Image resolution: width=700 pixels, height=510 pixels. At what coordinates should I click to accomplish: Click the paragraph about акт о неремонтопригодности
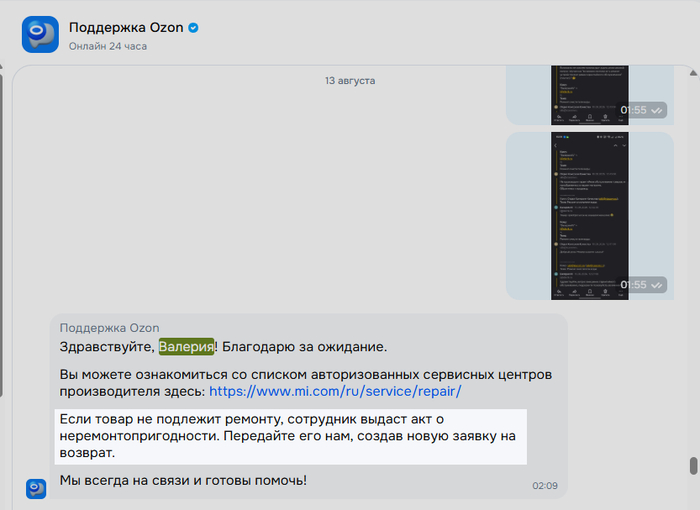(291, 436)
